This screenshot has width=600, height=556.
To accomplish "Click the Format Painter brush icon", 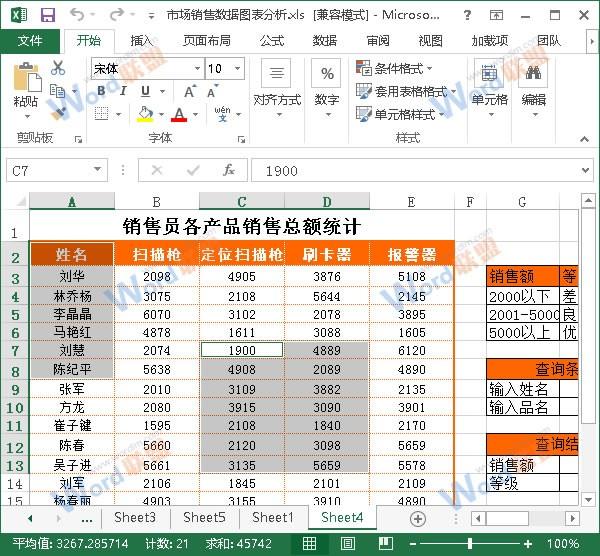I will tap(60, 112).
